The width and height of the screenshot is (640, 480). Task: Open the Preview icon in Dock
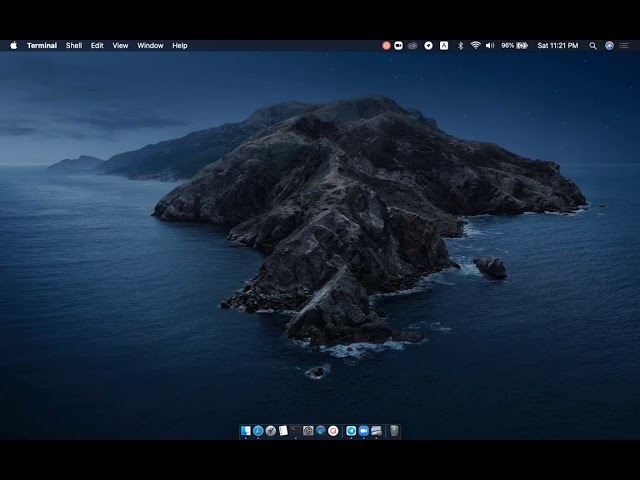click(x=376, y=431)
